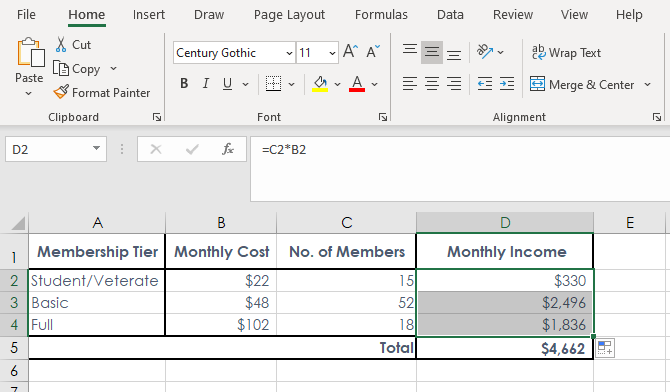Open the Borders tool icon
Screen dimensions: 670x392
coord(273,84)
